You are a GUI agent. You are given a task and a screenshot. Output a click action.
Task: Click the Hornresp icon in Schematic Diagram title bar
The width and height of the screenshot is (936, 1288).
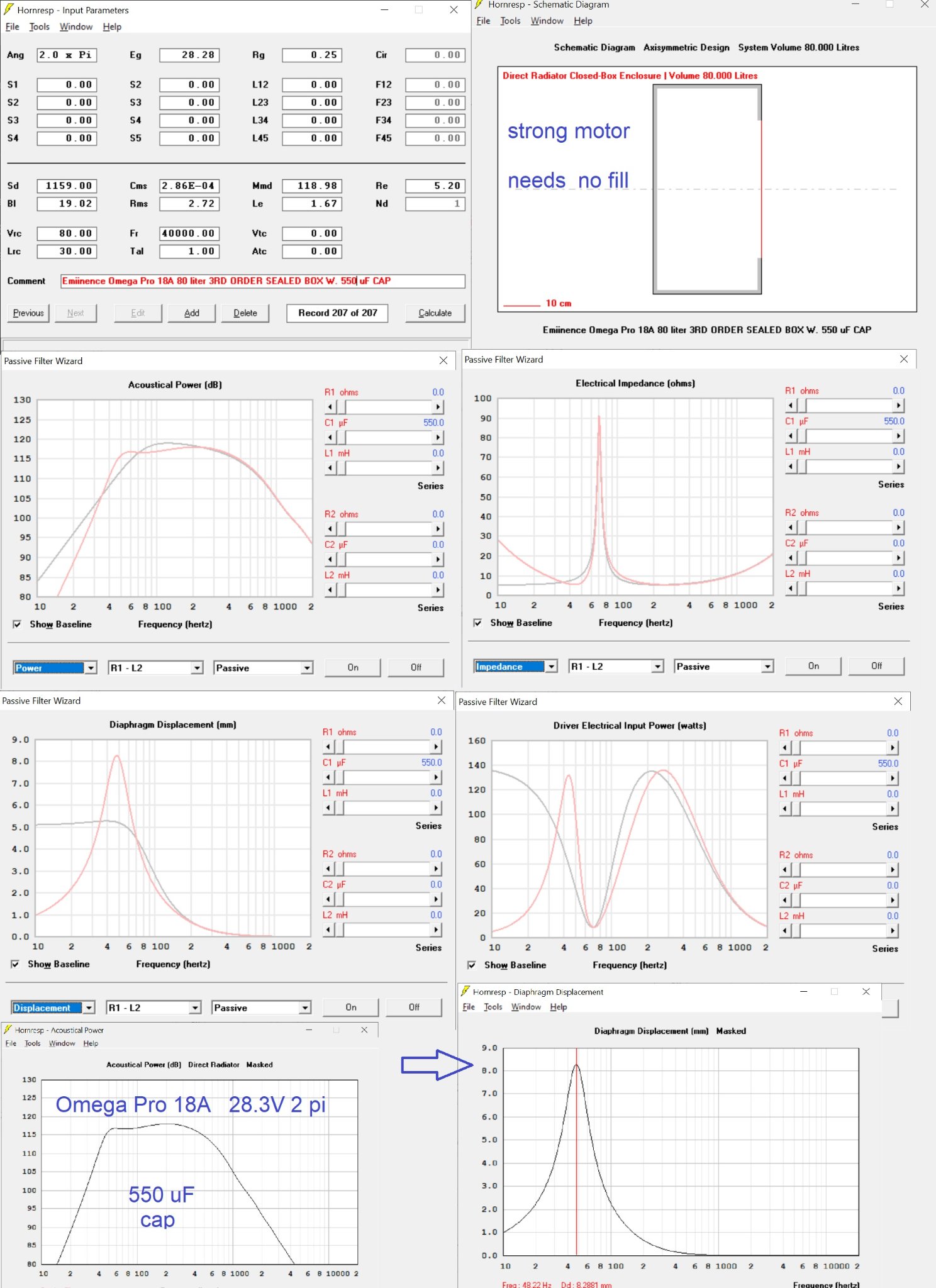pyautogui.click(x=479, y=4)
